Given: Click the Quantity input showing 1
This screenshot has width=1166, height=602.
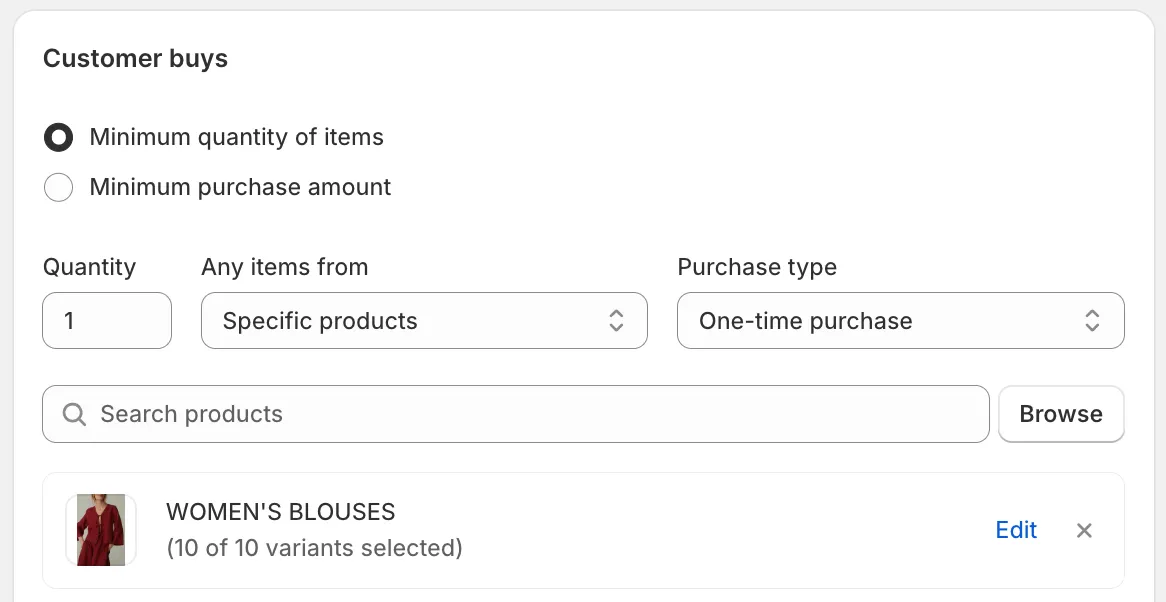Looking at the screenshot, I should 106,320.
